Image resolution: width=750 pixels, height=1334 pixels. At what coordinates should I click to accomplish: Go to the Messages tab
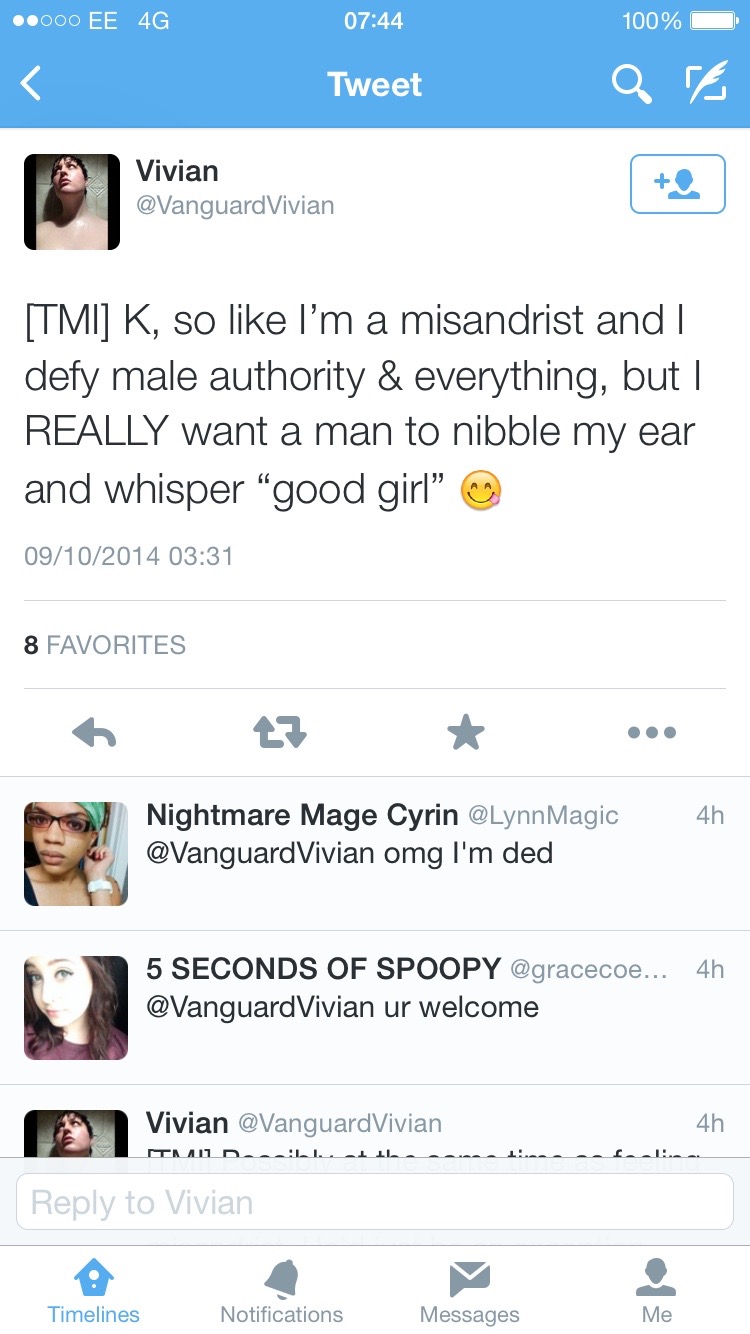click(x=469, y=1290)
